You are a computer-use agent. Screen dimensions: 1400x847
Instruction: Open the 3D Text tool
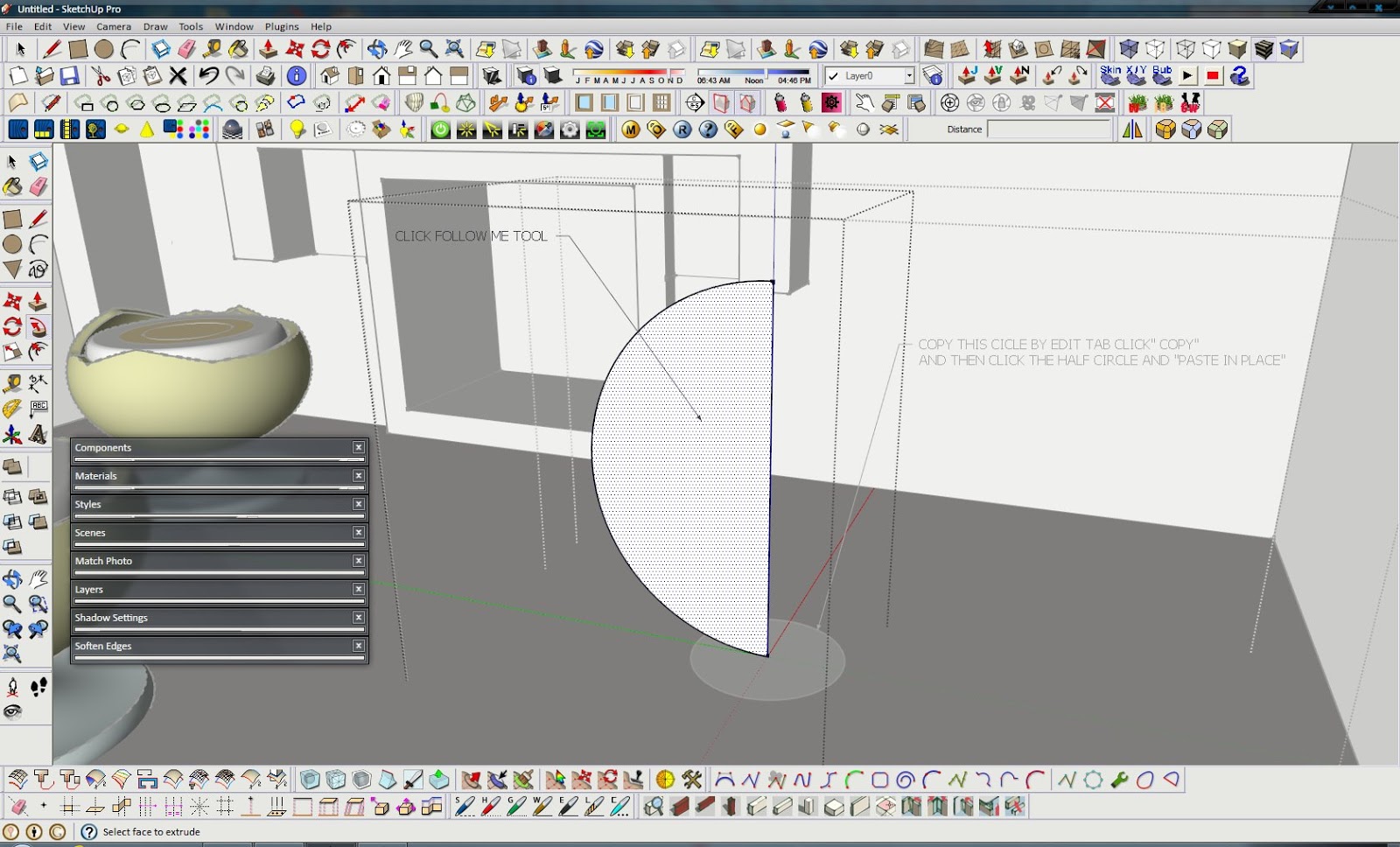[x=36, y=434]
